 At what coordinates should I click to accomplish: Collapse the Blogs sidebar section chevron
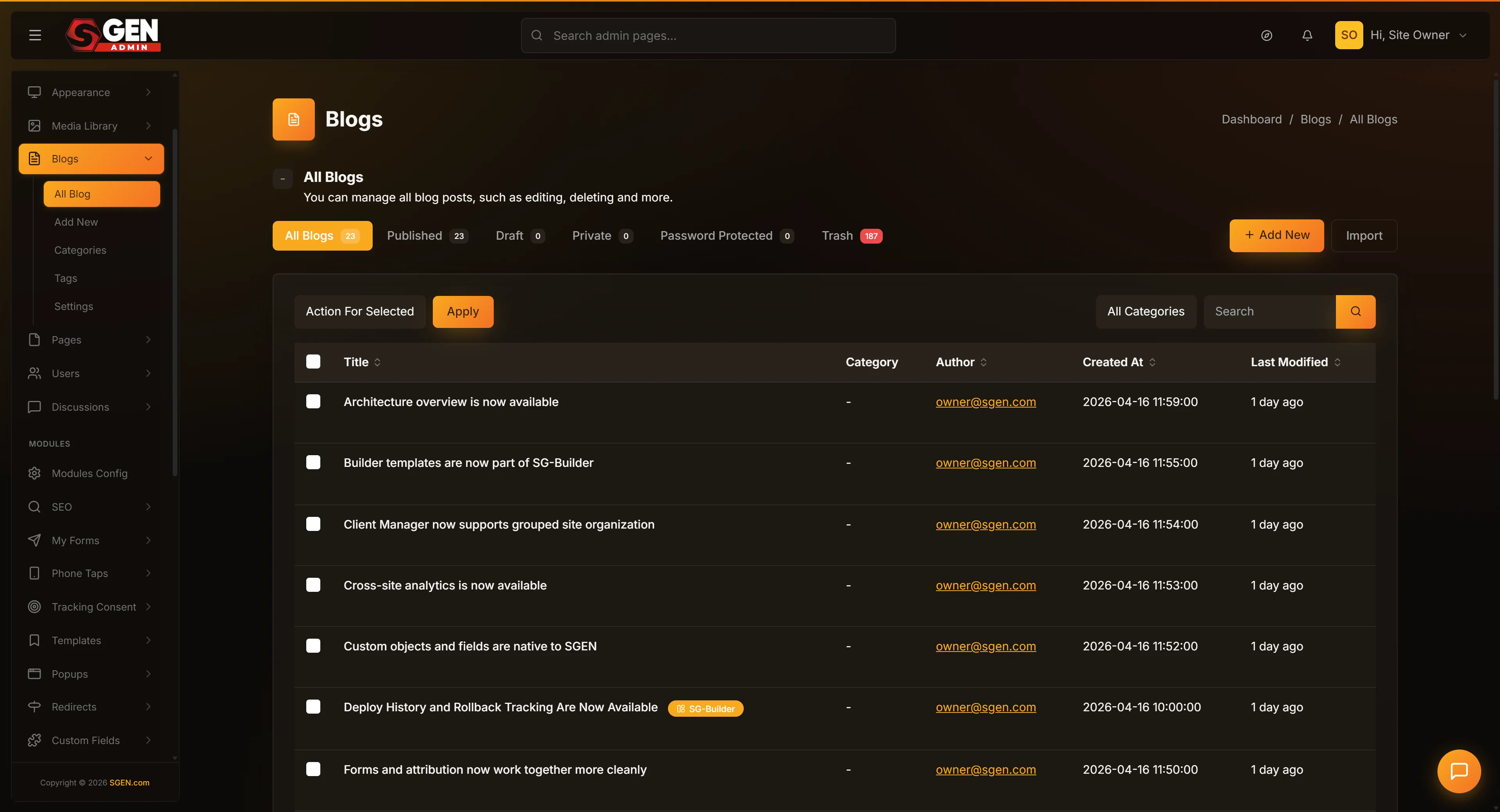pos(148,158)
